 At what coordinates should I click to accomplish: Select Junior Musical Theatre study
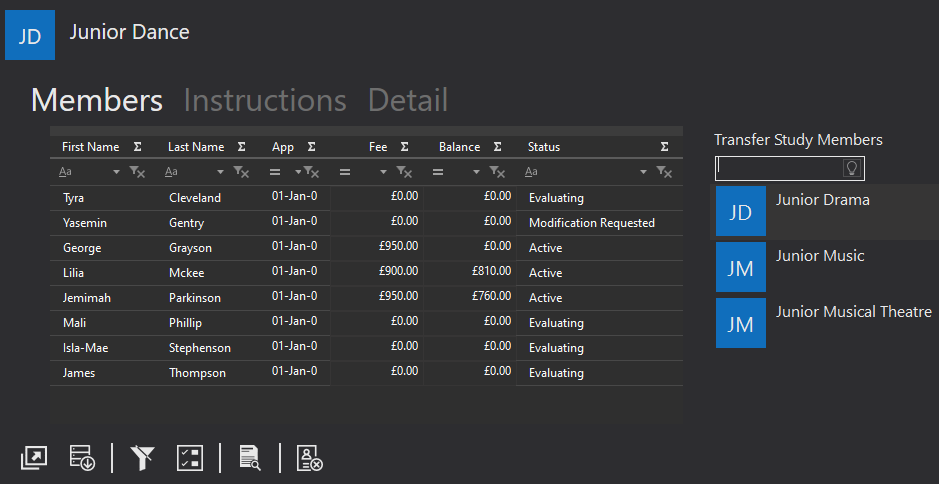coord(824,323)
